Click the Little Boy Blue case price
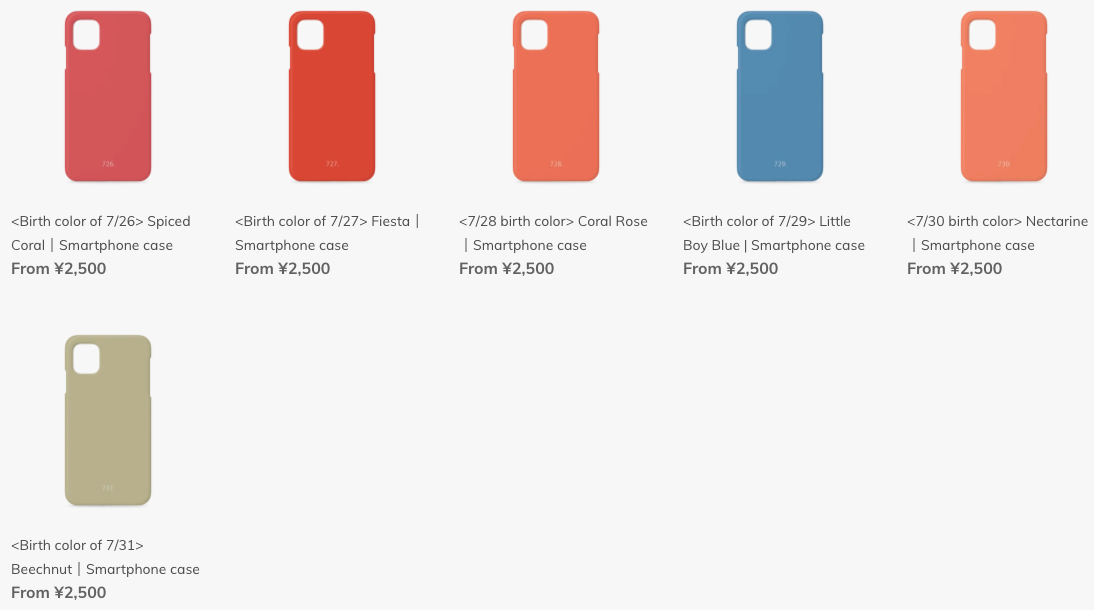Screen dimensions: 1094x610 coord(730,268)
